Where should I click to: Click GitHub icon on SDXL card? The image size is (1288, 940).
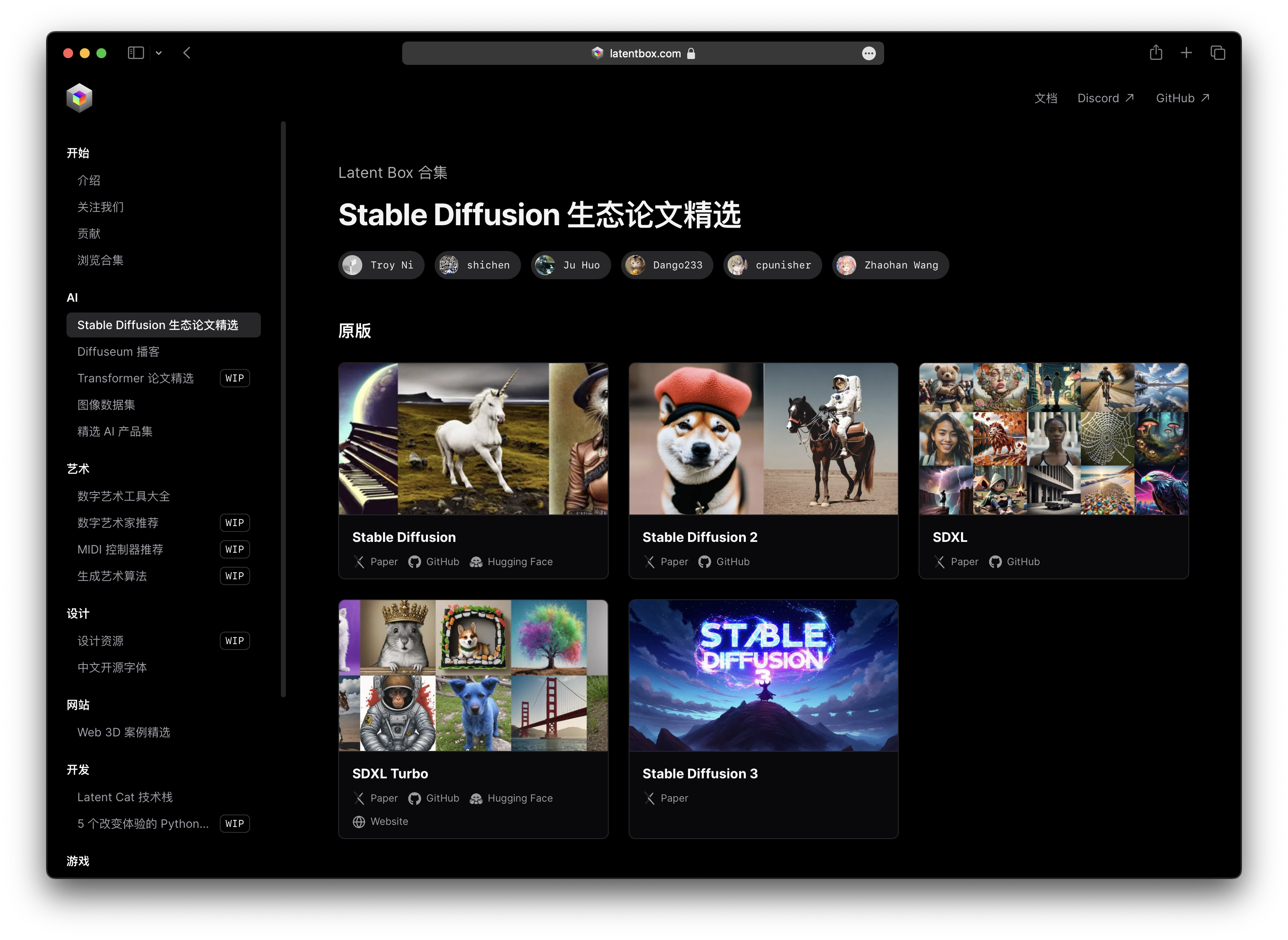point(995,562)
